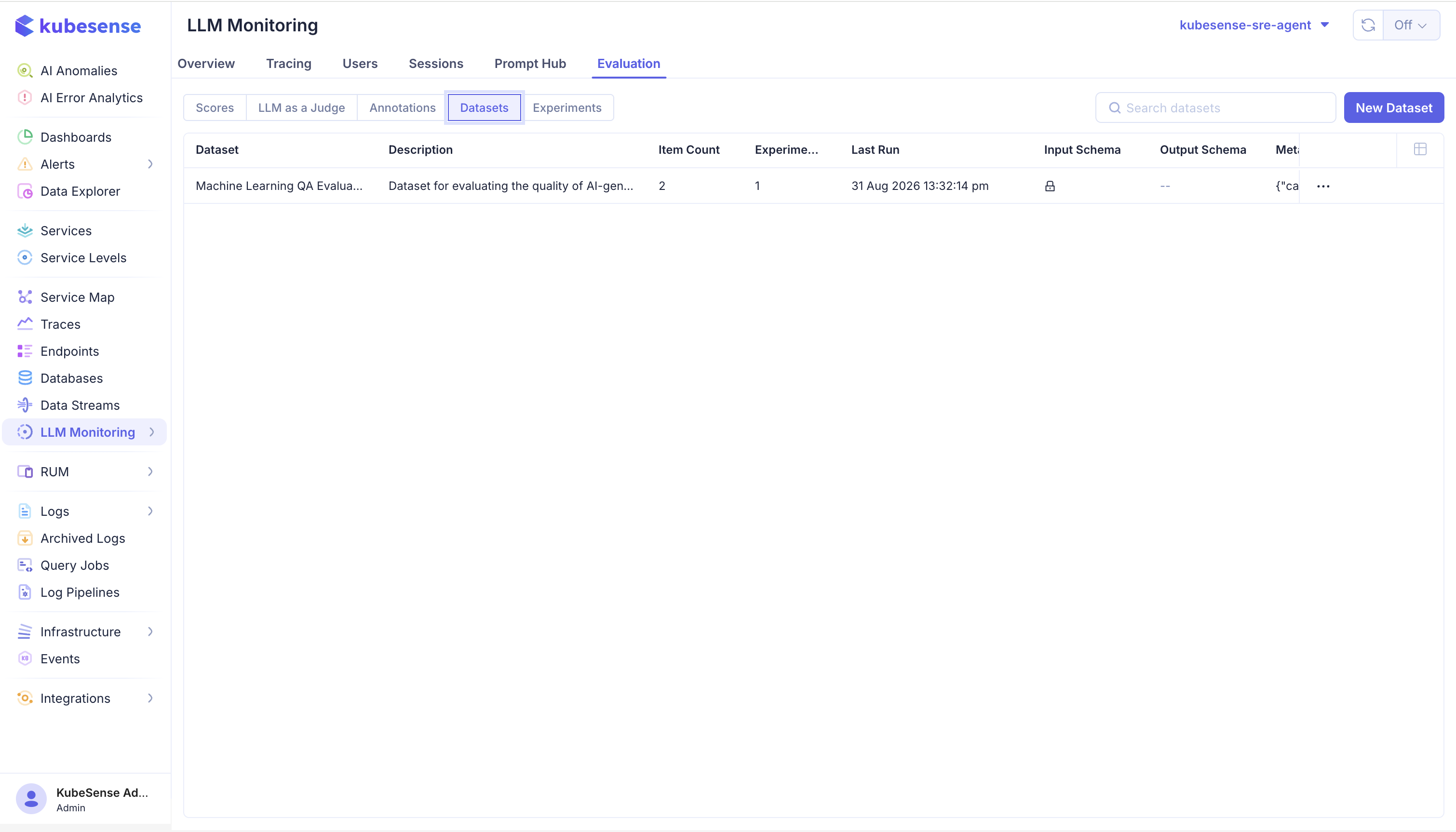The image size is (1456, 832).
Task: Expand the Infrastructure sidebar chevron
Action: point(150,632)
